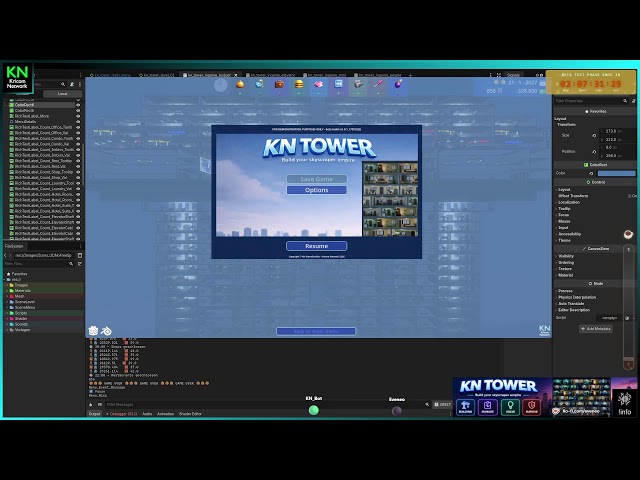Image resolution: width=640 pixels, height=480 pixels.
Task: Toggle distraction-free mode icon above viewport
Action: [499, 75]
